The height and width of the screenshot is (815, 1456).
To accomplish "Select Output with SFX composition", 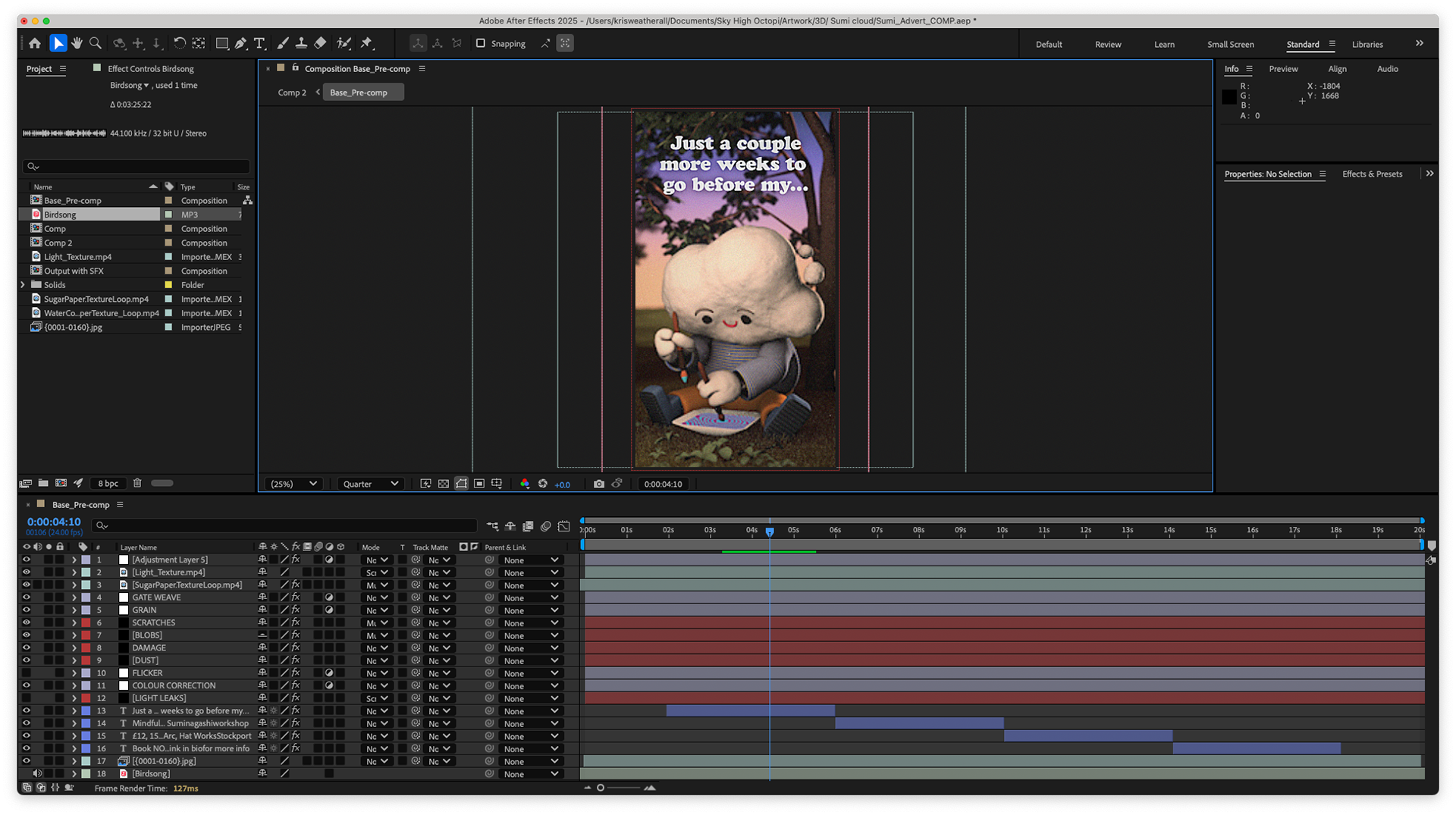I will [74, 271].
